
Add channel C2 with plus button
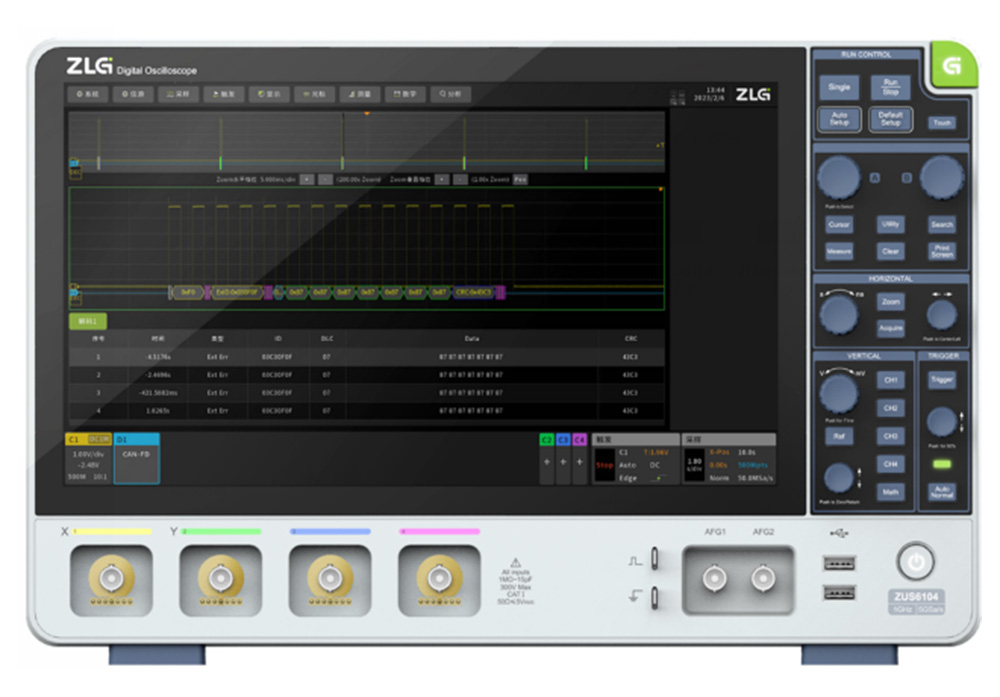pos(546,461)
